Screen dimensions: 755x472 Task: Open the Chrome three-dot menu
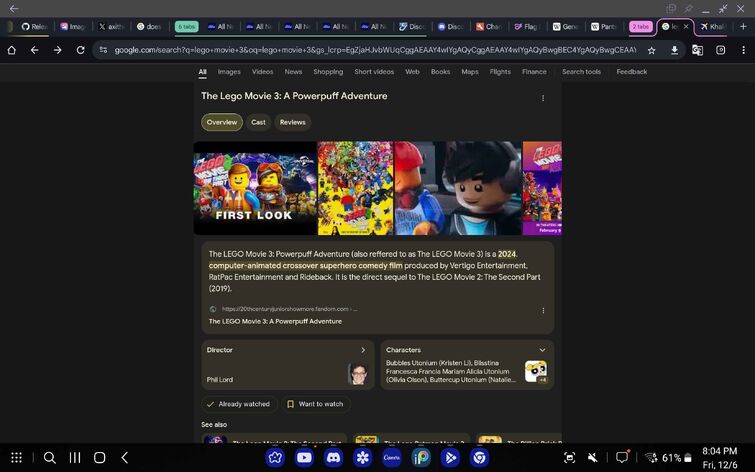(743, 50)
